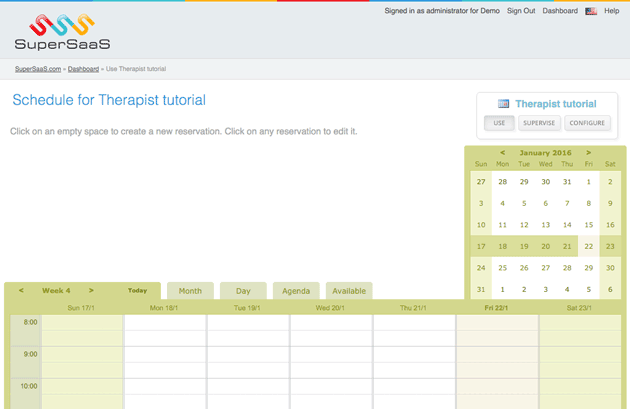
Task: Create reservation Wednesday 20/1 at 9:00
Action: point(331,355)
